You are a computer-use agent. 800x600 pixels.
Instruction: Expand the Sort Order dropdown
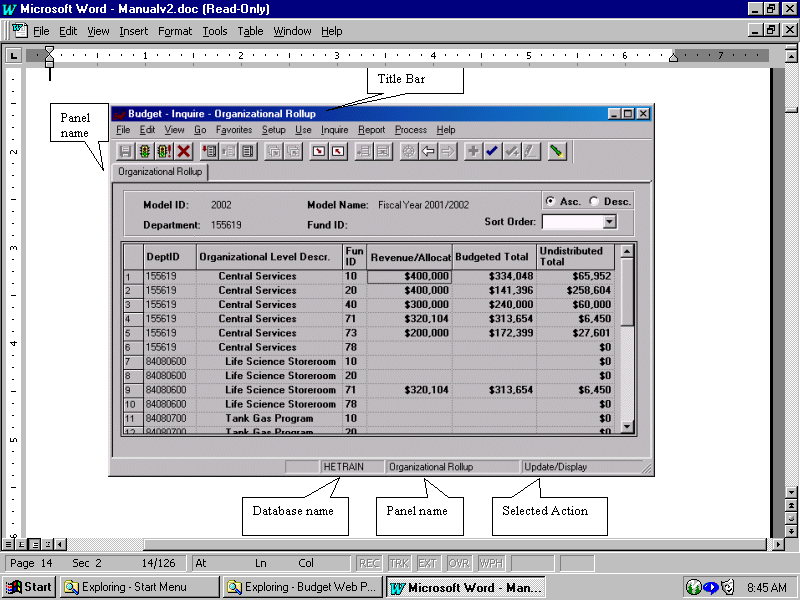point(609,222)
